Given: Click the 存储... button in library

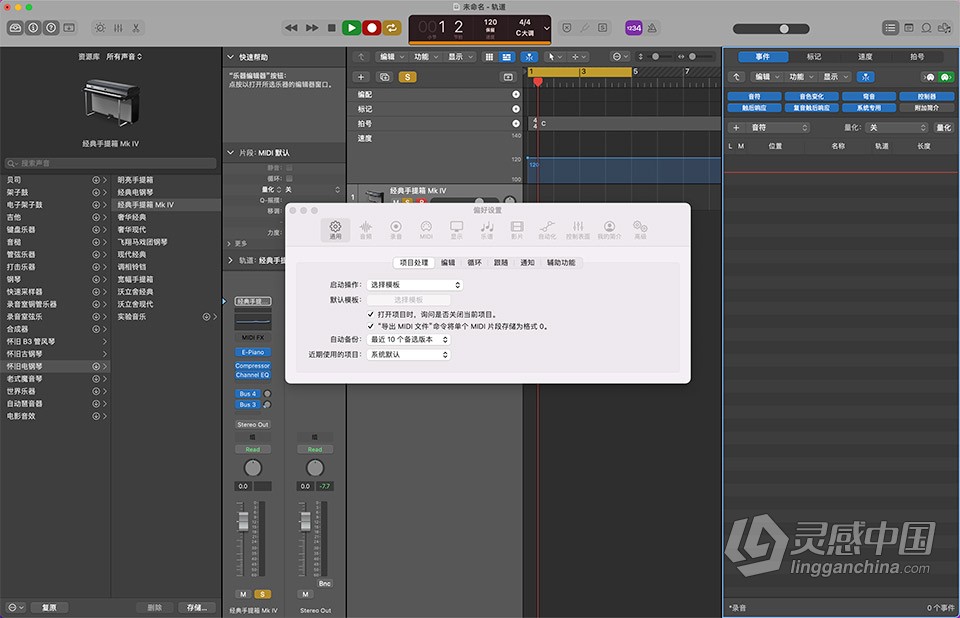Looking at the screenshot, I should point(197,608).
